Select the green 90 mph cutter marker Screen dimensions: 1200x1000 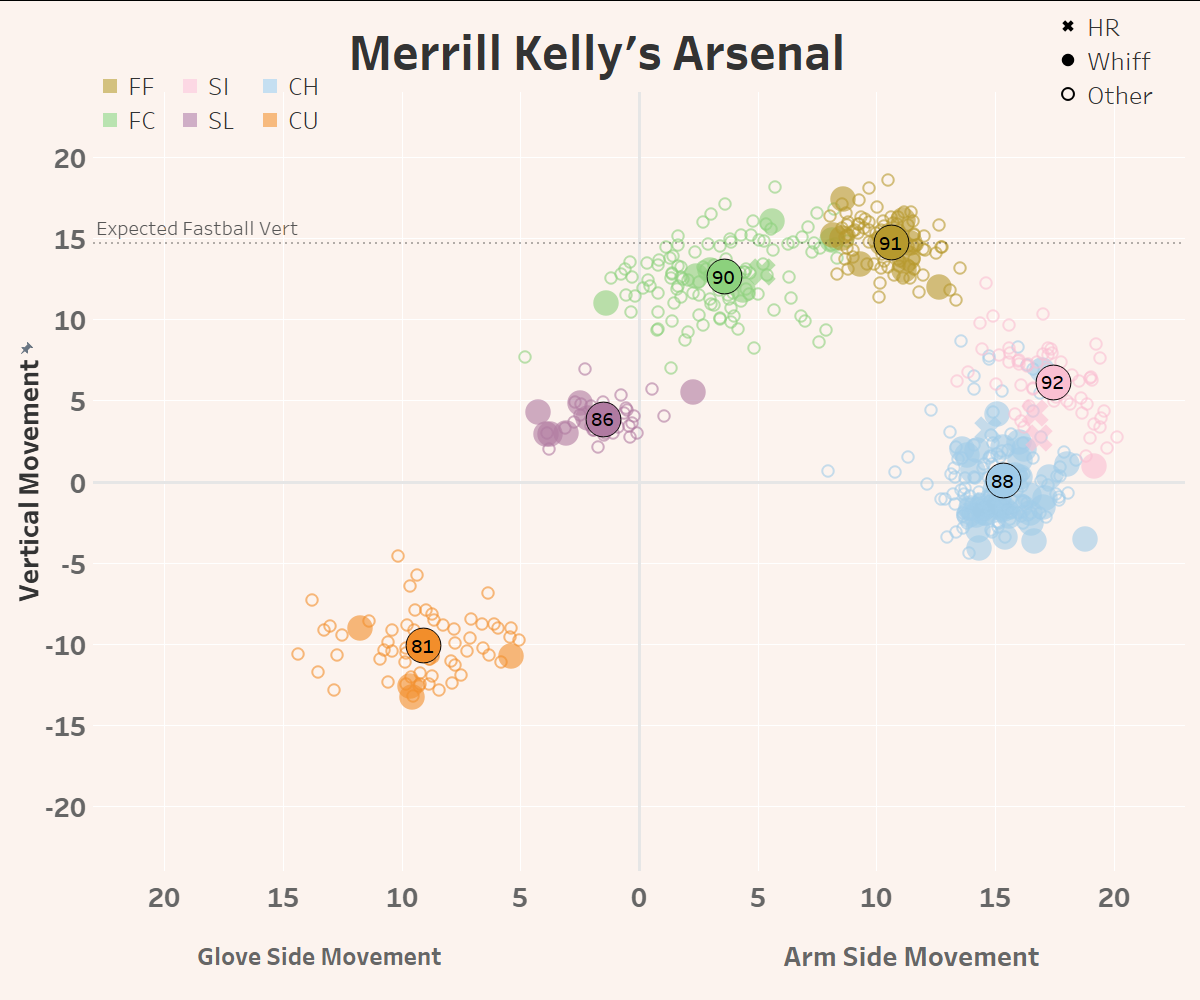click(x=723, y=277)
